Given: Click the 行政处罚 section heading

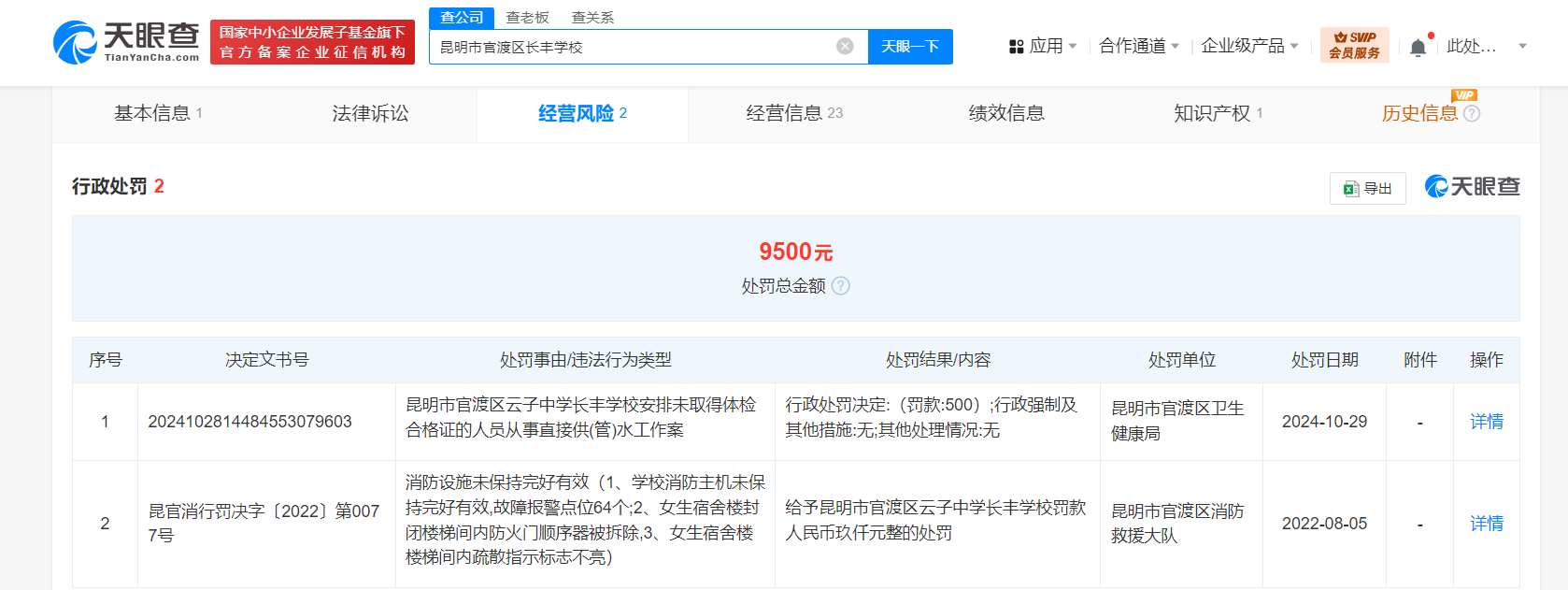Looking at the screenshot, I should pyautogui.click(x=109, y=186).
